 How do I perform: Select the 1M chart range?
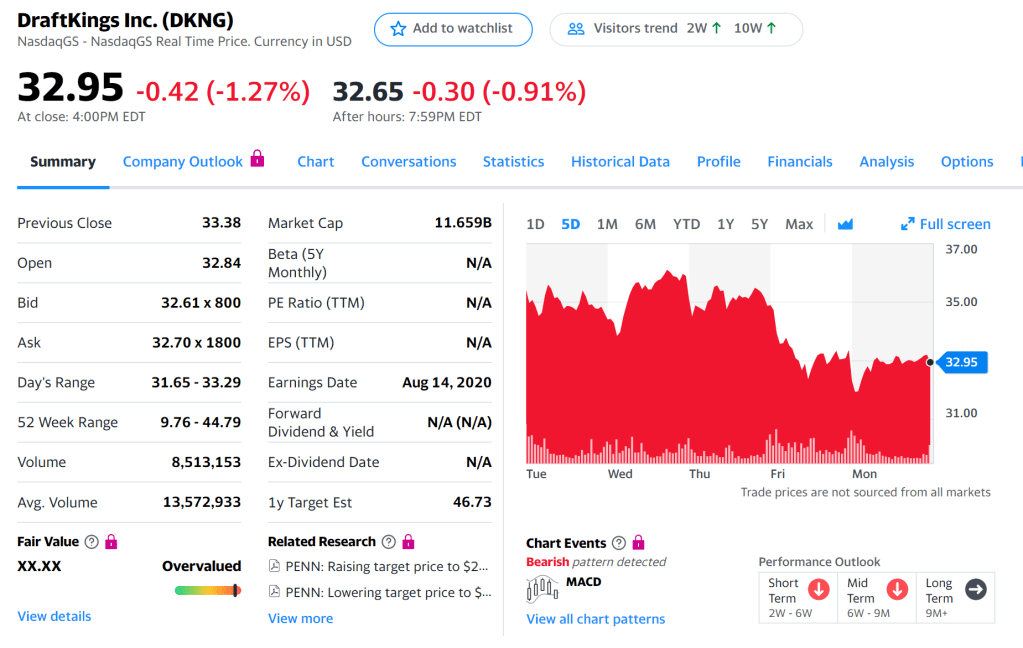(x=607, y=224)
